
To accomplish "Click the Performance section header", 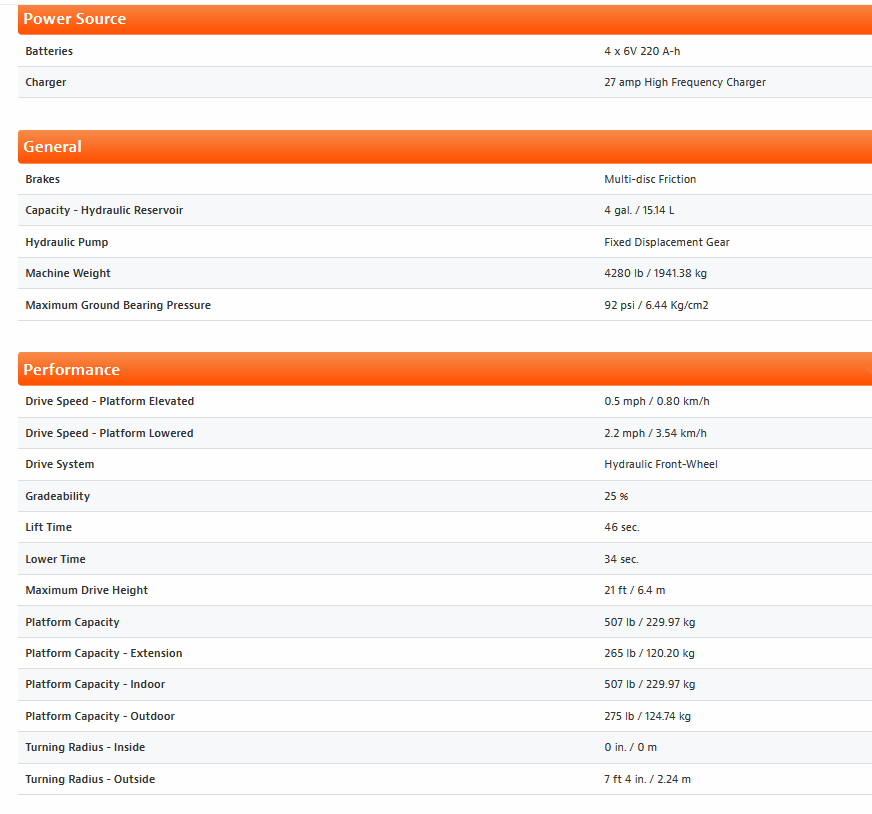I will click(72, 370).
